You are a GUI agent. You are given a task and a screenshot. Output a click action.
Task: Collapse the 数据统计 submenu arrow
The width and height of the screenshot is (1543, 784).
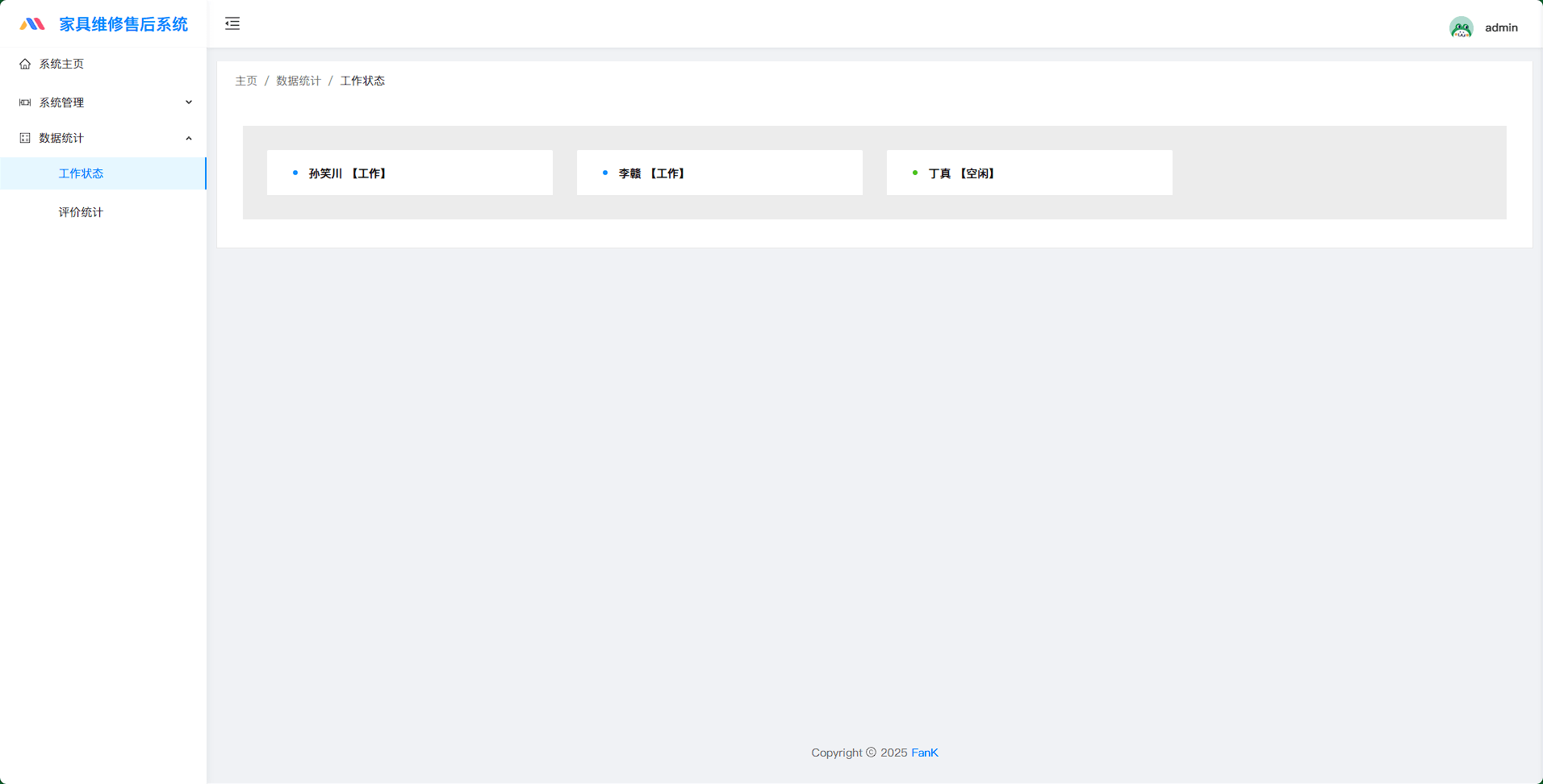pyautogui.click(x=189, y=138)
